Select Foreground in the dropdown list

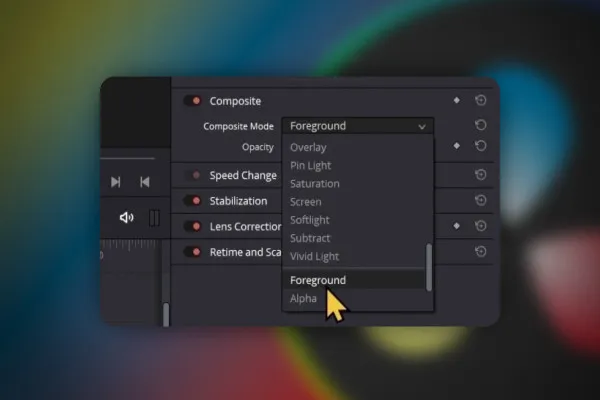point(354,280)
